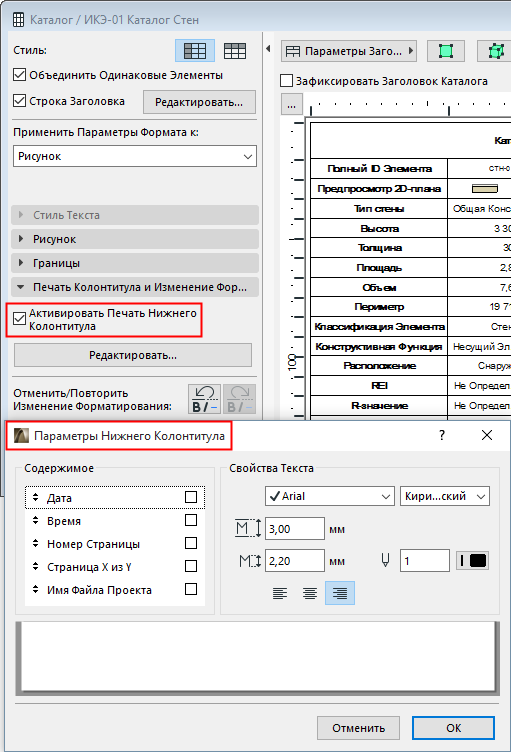Select the first table style icon
Image resolution: width=511 pixels, height=752 pixels.
pyautogui.click(x=195, y=51)
